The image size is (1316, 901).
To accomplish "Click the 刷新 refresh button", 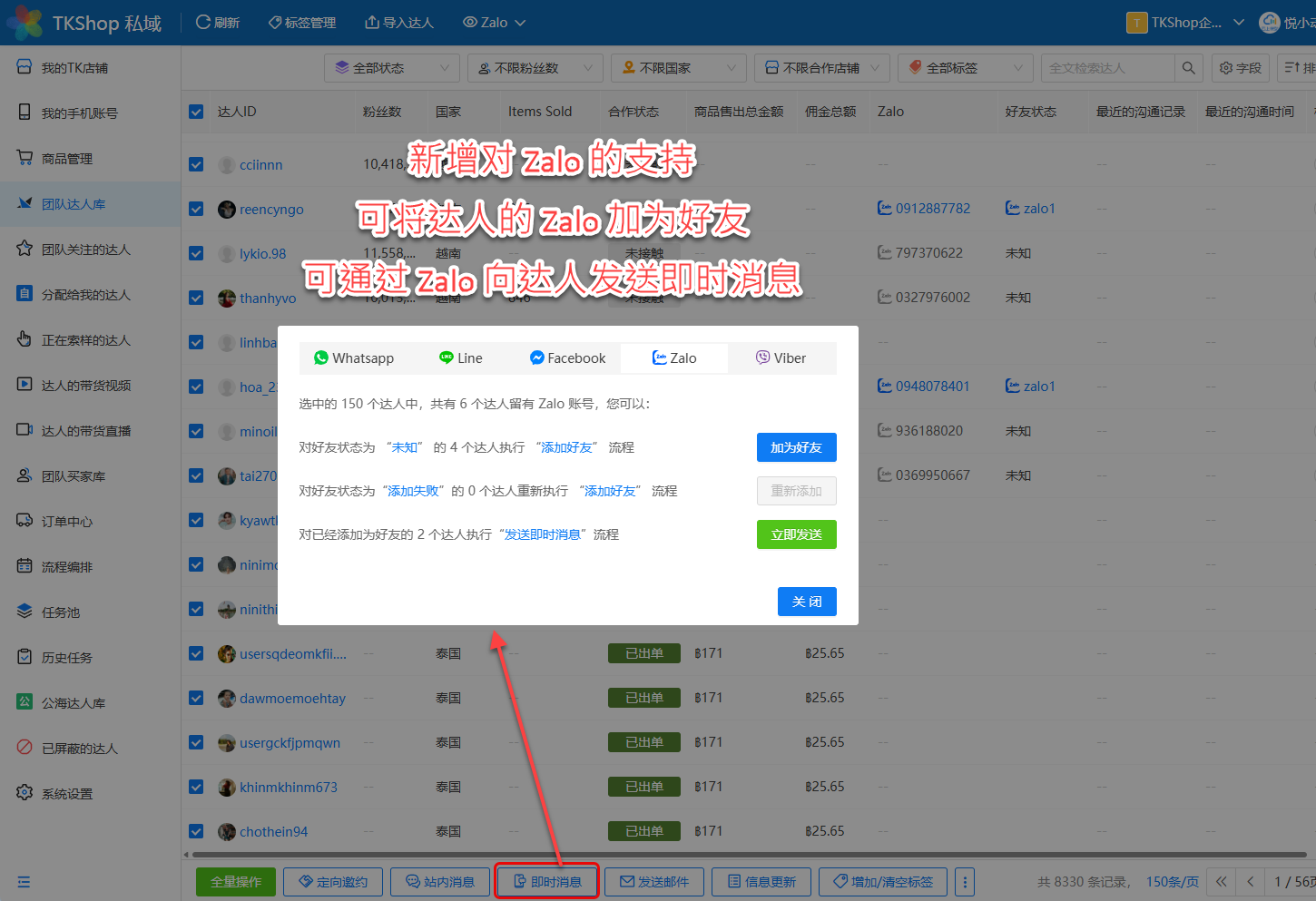I will (x=218, y=23).
